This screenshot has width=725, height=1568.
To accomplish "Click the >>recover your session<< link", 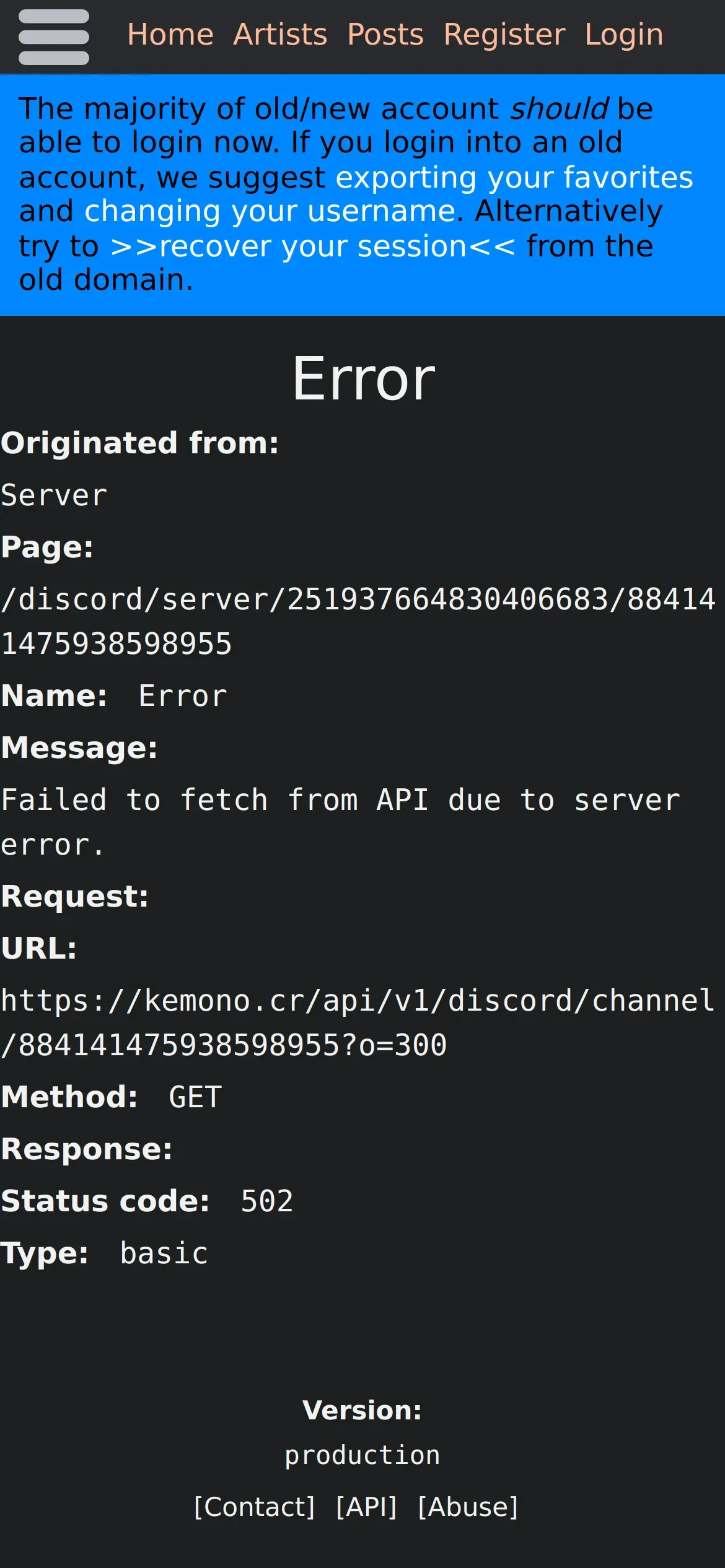I will pyautogui.click(x=313, y=246).
